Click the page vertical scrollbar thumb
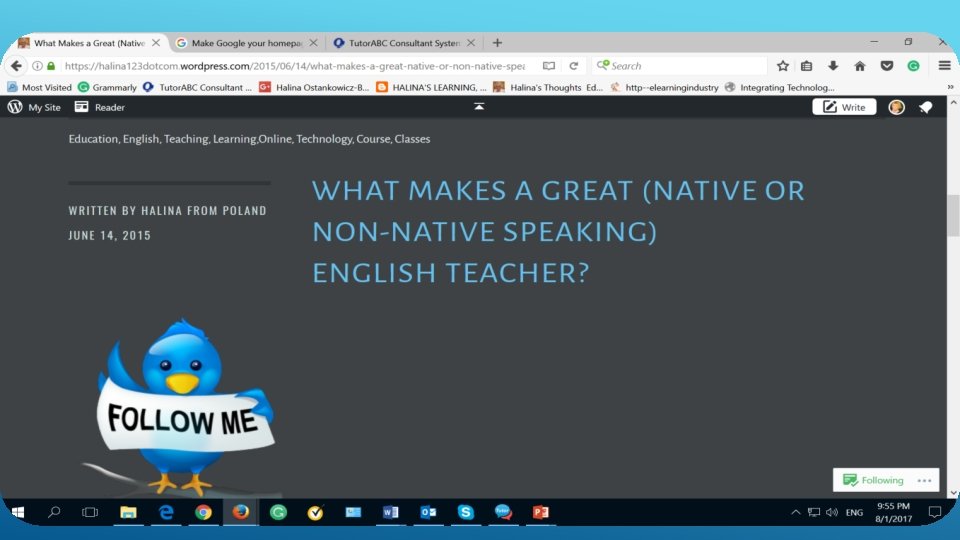The width and height of the screenshot is (960, 540). (x=953, y=215)
